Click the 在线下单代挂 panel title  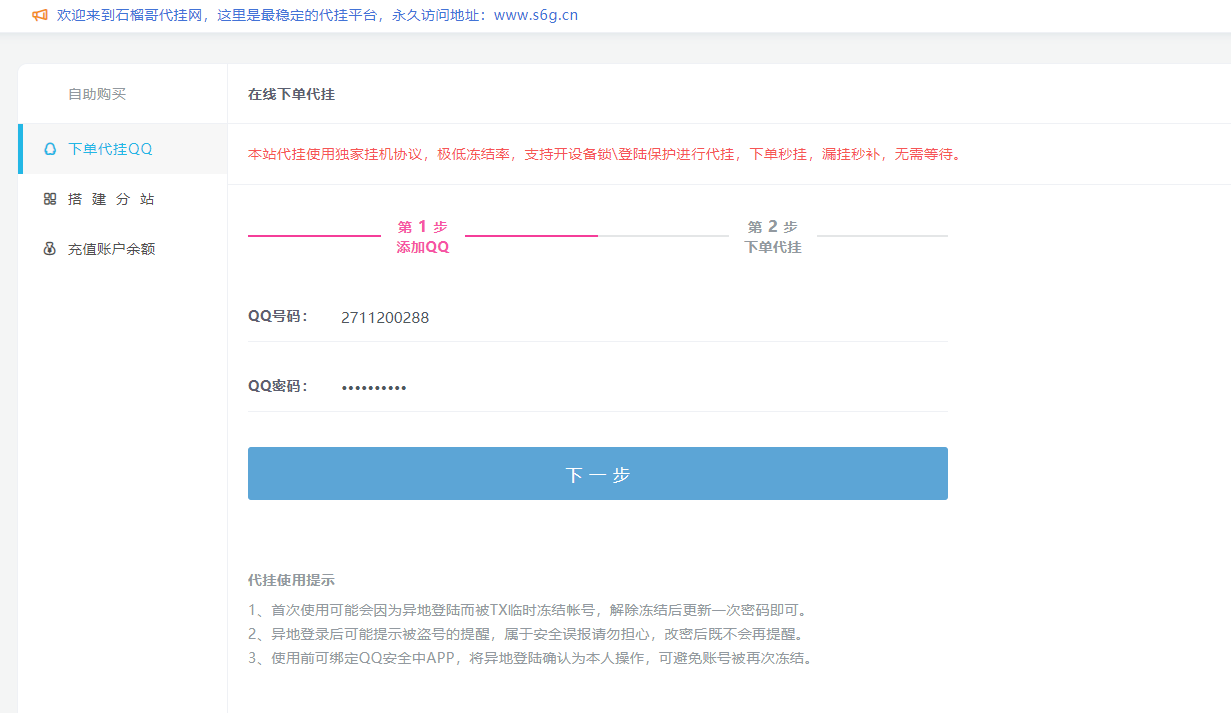pos(291,94)
